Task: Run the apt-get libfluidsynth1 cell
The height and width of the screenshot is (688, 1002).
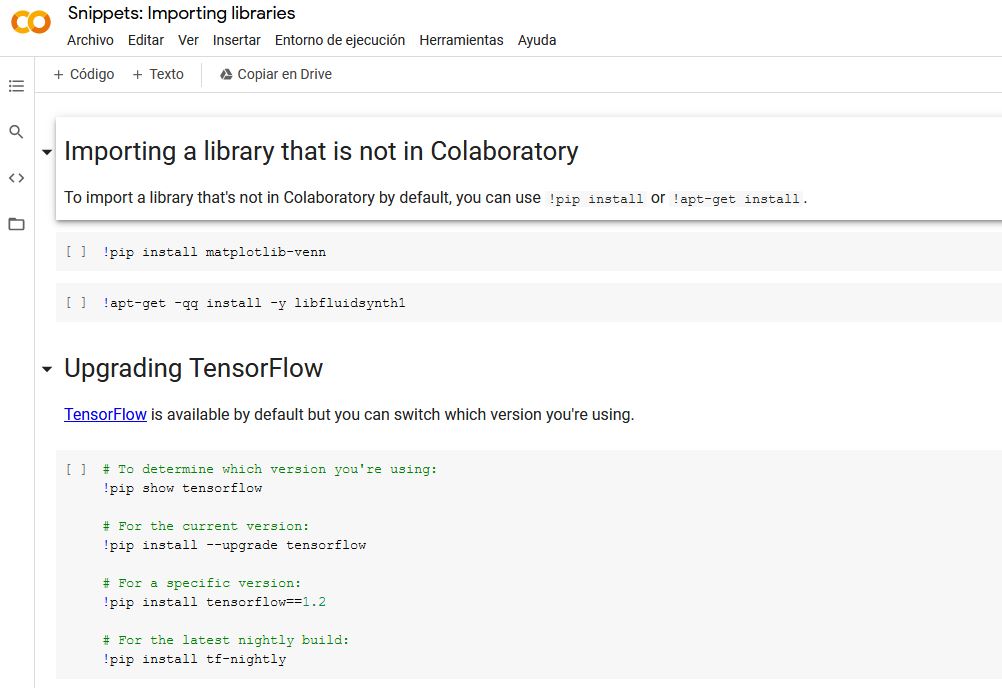Action: tap(76, 303)
